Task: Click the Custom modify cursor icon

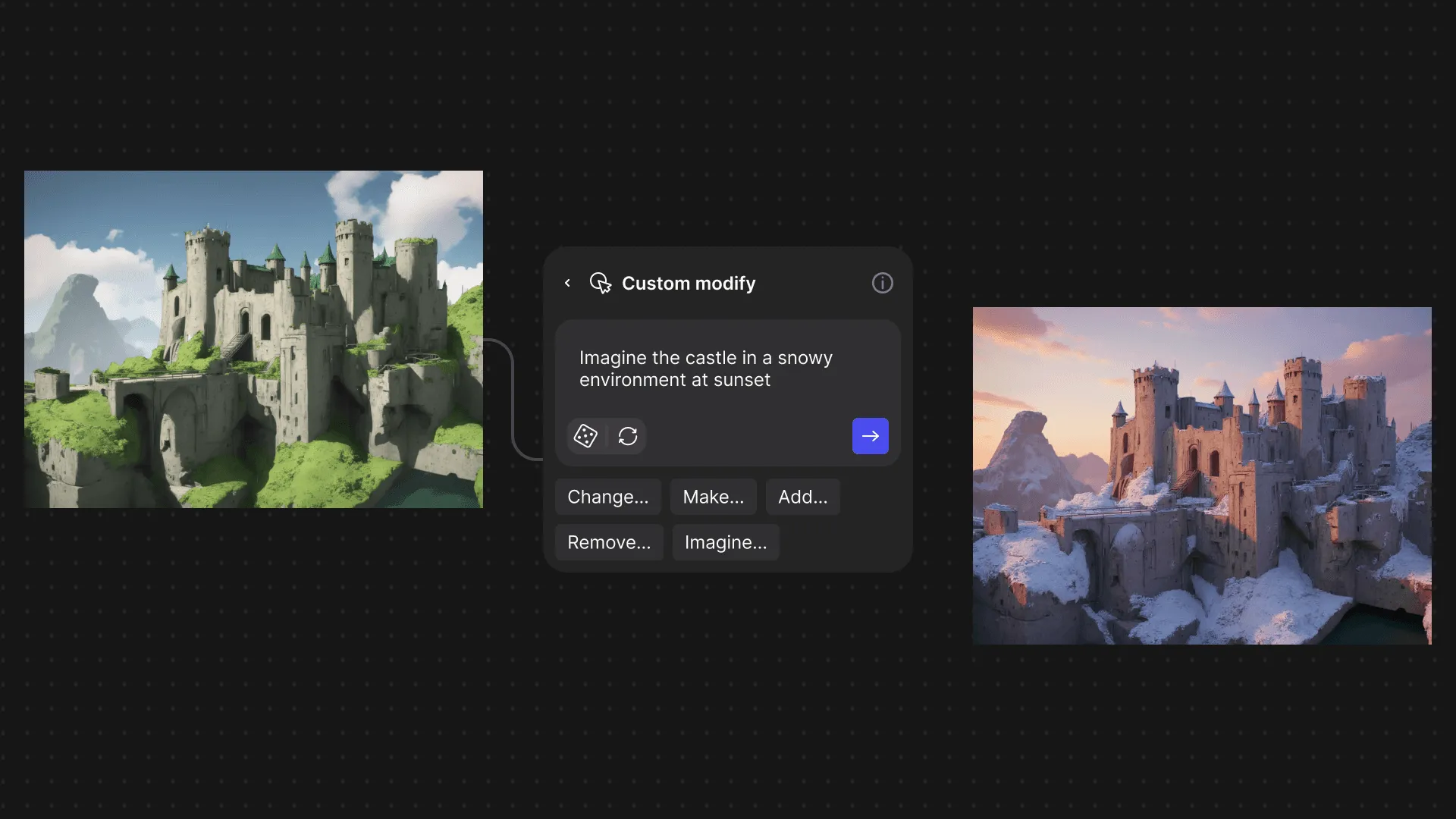Action: pyautogui.click(x=601, y=283)
